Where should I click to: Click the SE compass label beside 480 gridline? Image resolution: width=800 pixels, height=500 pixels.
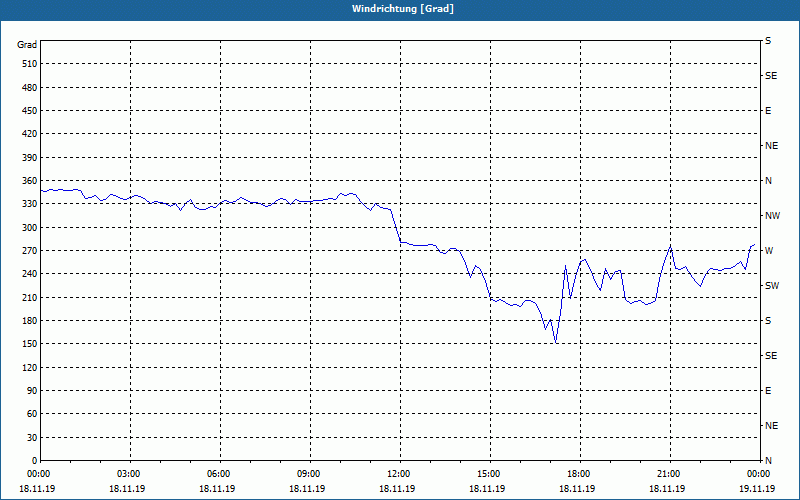771,76
